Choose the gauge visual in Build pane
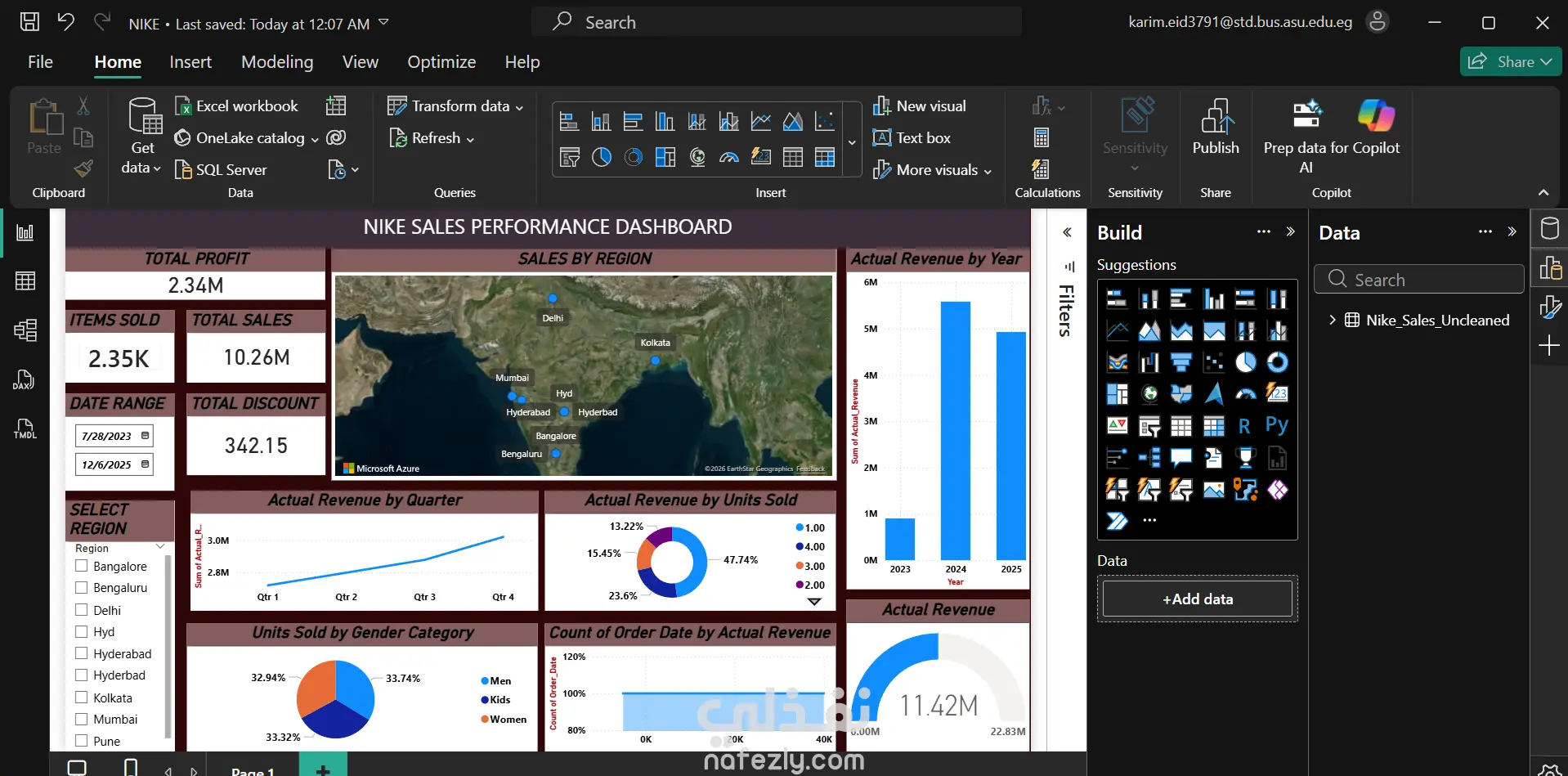The image size is (1568, 776). tap(1245, 394)
